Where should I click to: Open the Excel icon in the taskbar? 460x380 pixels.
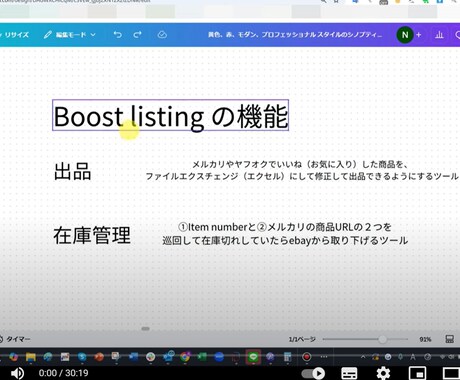click(x=202, y=357)
